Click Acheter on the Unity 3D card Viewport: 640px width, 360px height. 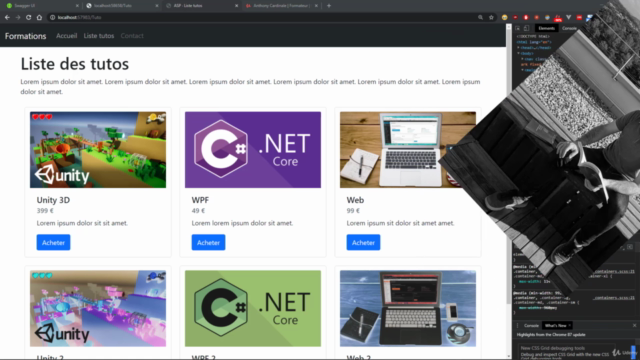(x=53, y=242)
